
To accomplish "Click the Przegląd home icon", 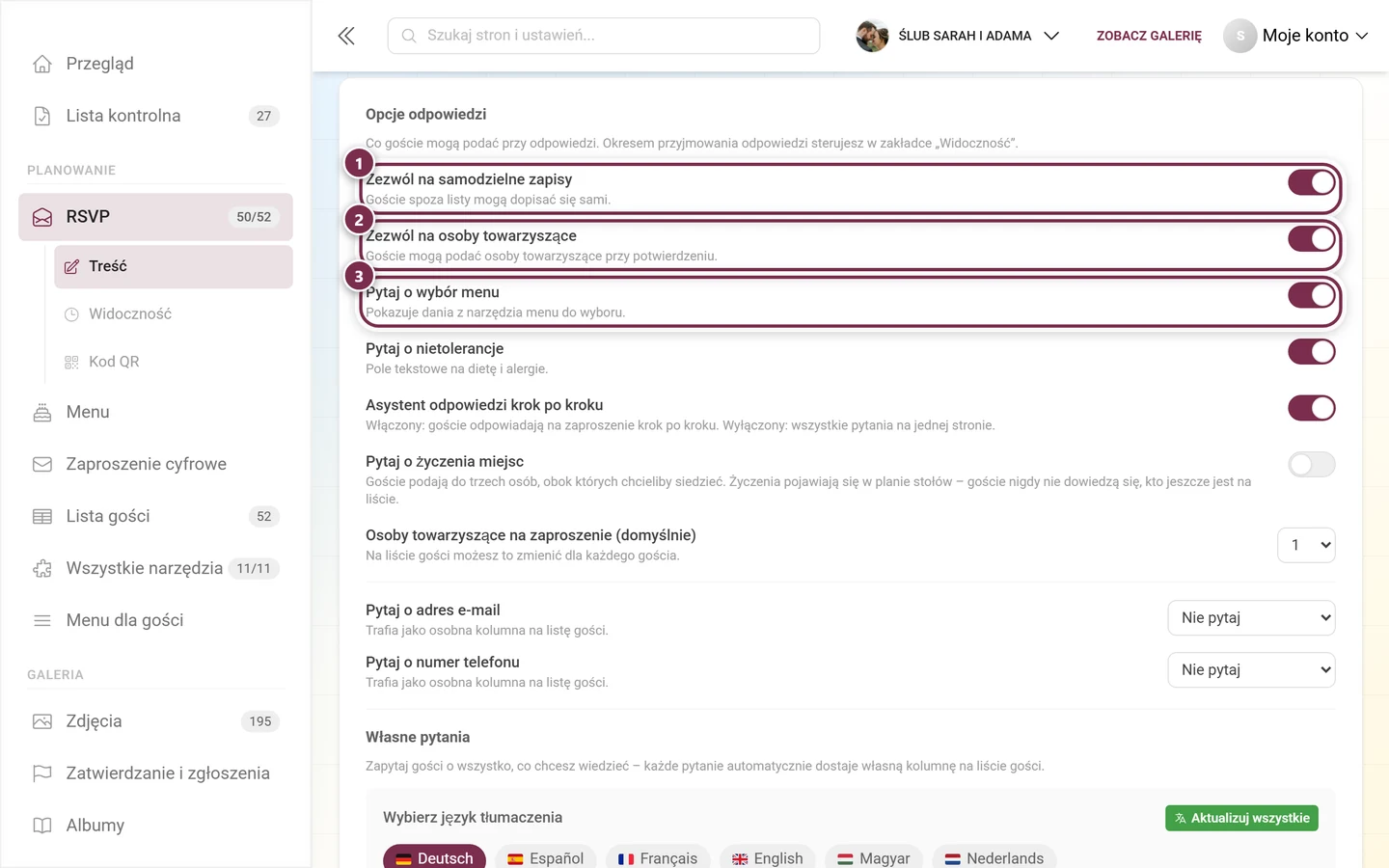I will point(42,64).
